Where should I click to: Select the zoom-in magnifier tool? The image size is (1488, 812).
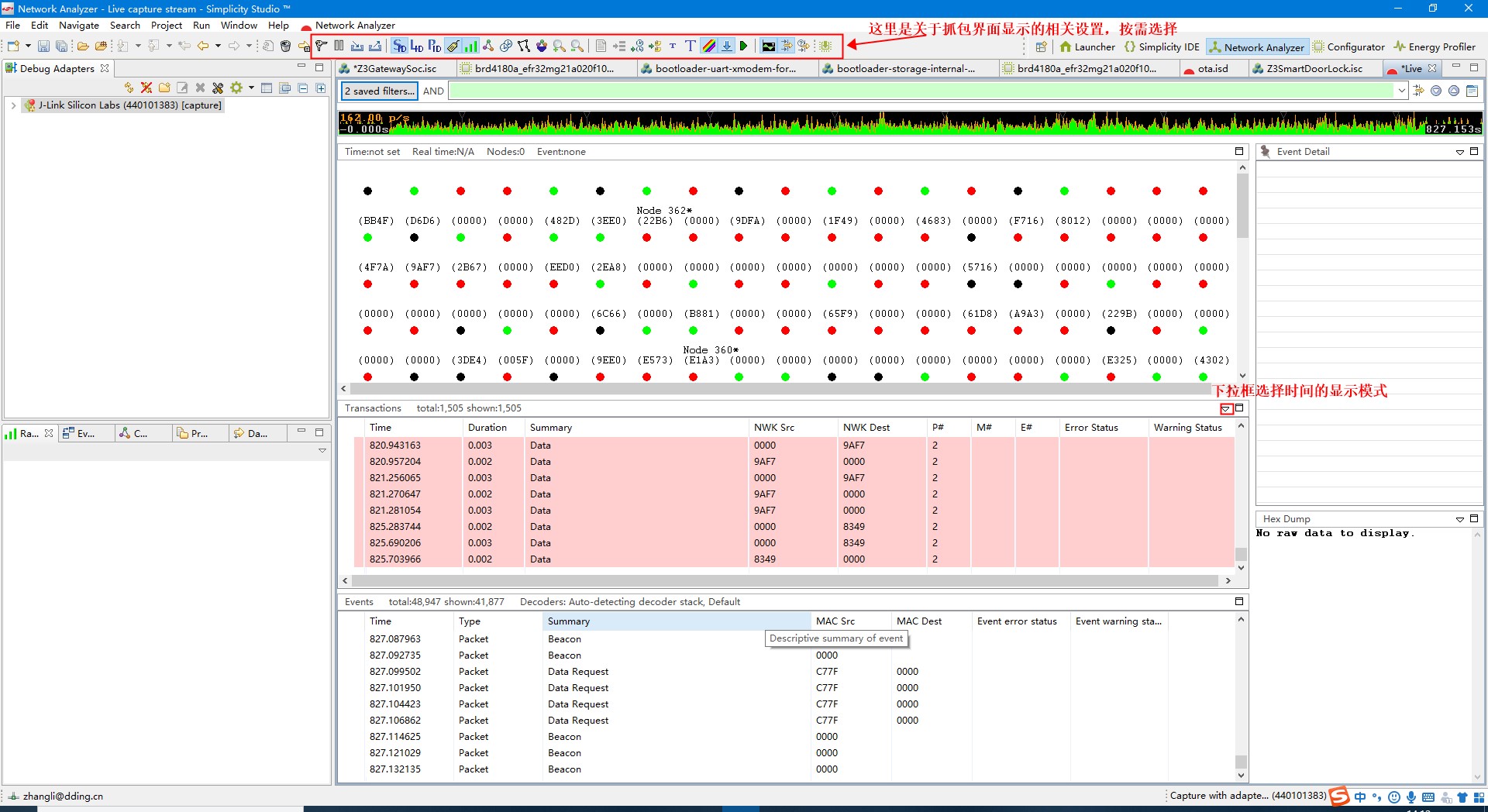[x=560, y=46]
